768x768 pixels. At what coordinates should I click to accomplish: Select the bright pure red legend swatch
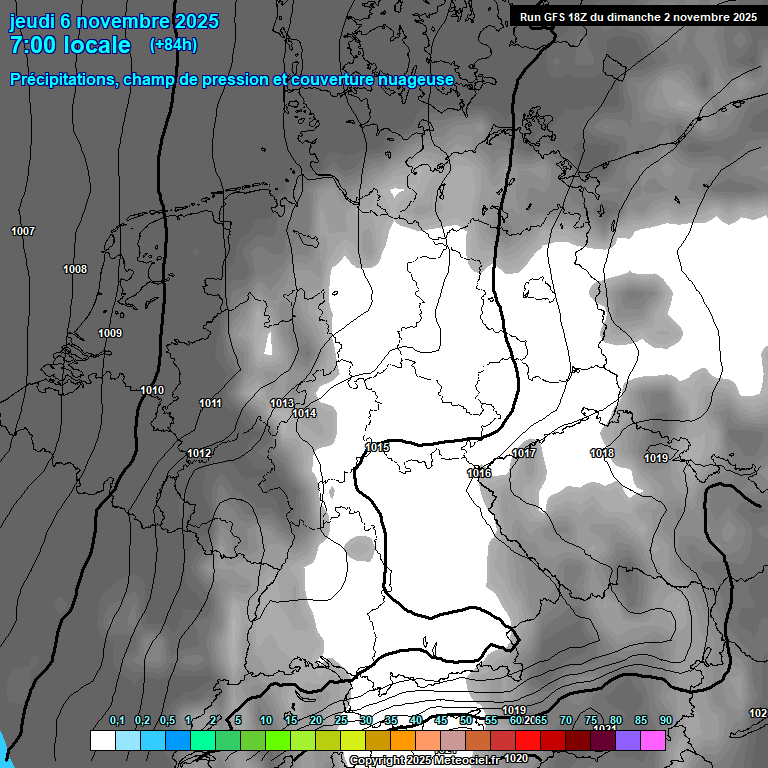[528, 740]
